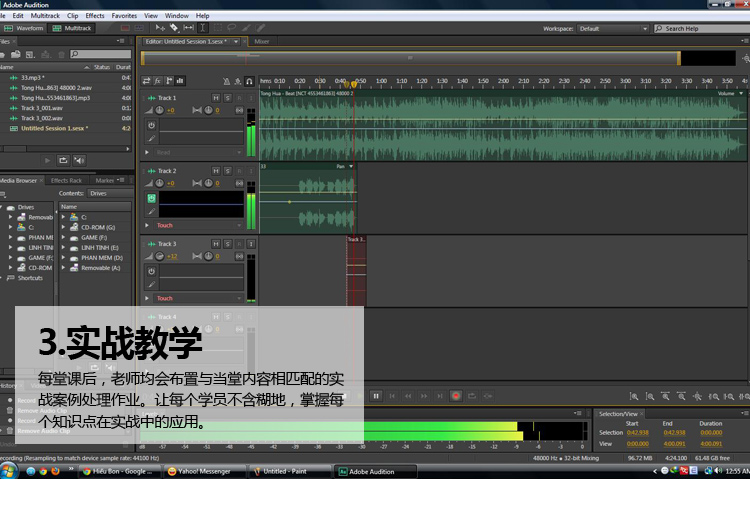Open Yahoo! Messenger from taskbar
Image resolution: width=750 pixels, height=509 pixels.
coord(205,472)
